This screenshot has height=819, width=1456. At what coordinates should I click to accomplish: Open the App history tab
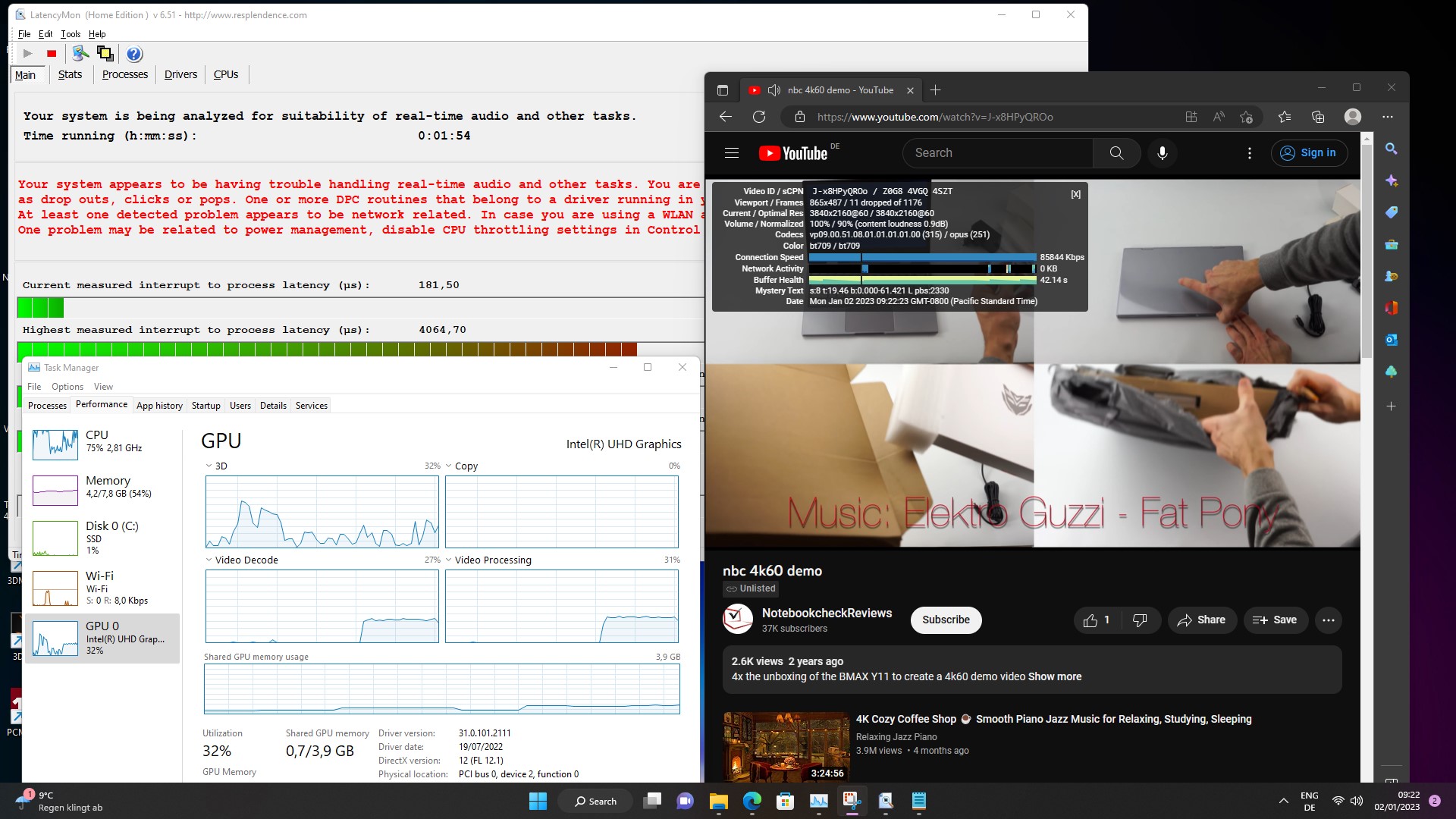(x=159, y=406)
